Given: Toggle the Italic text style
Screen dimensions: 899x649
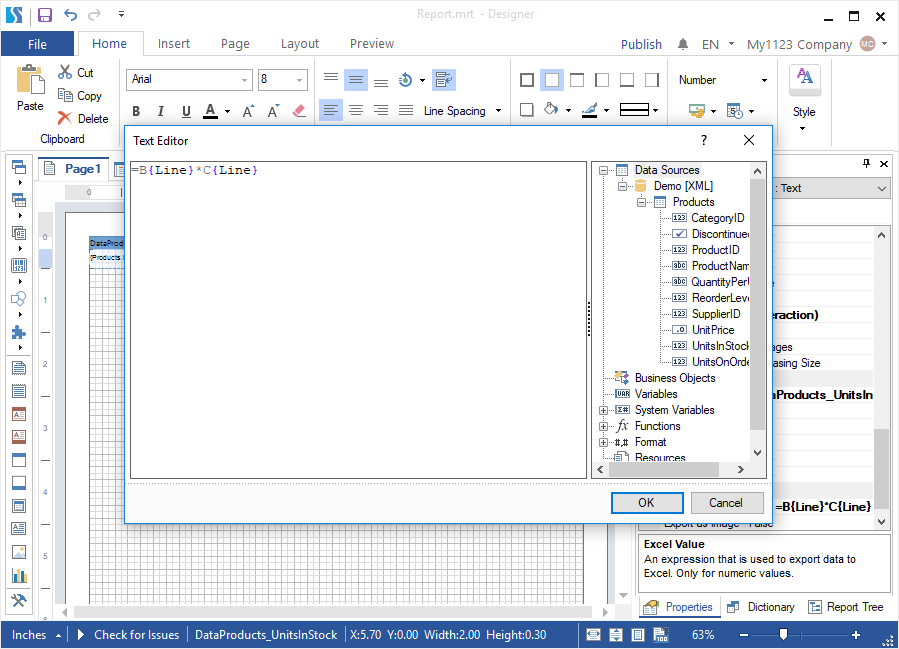Looking at the screenshot, I should pos(161,112).
